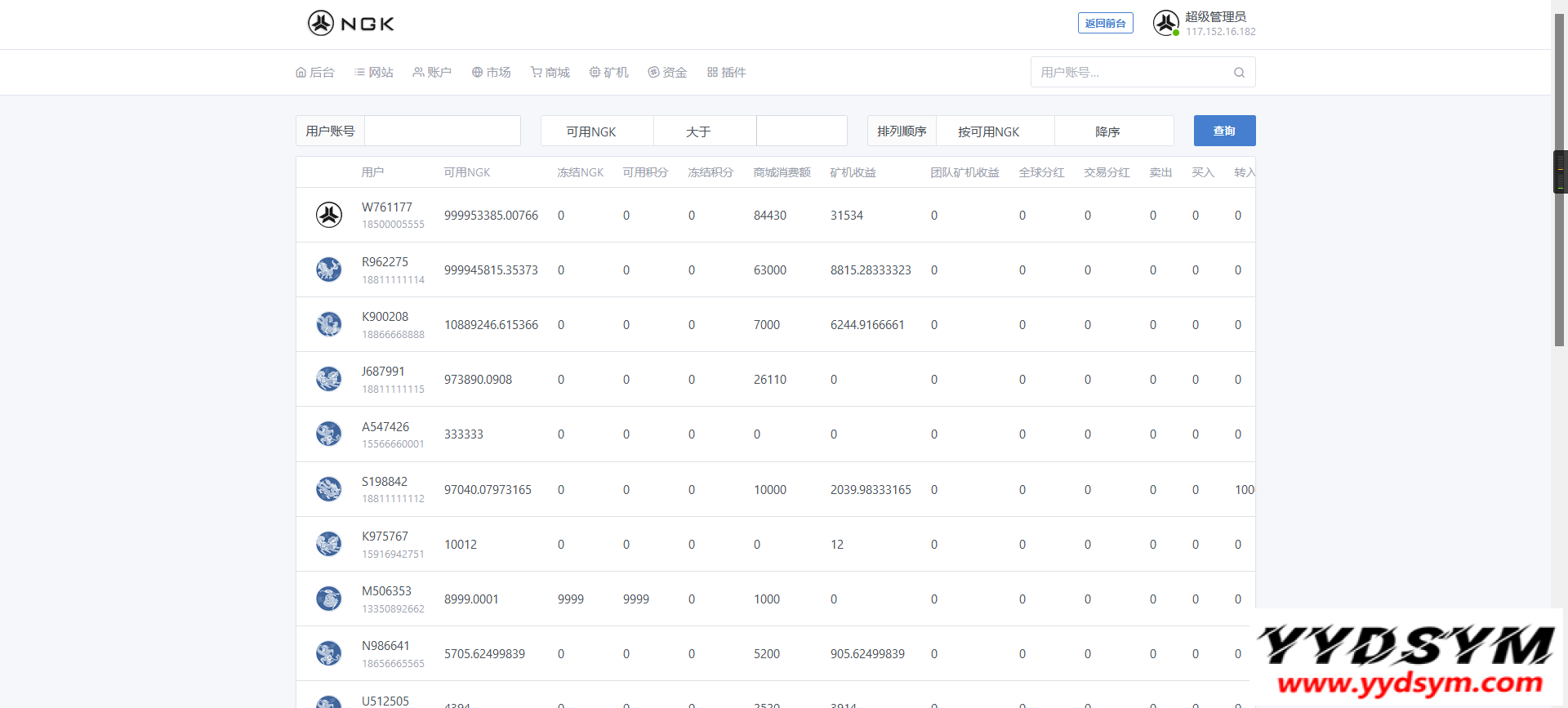Image resolution: width=1568 pixels, height=708 pixels.
Task: Click avatar of user M506353
Action: click(x=329, y=599)
